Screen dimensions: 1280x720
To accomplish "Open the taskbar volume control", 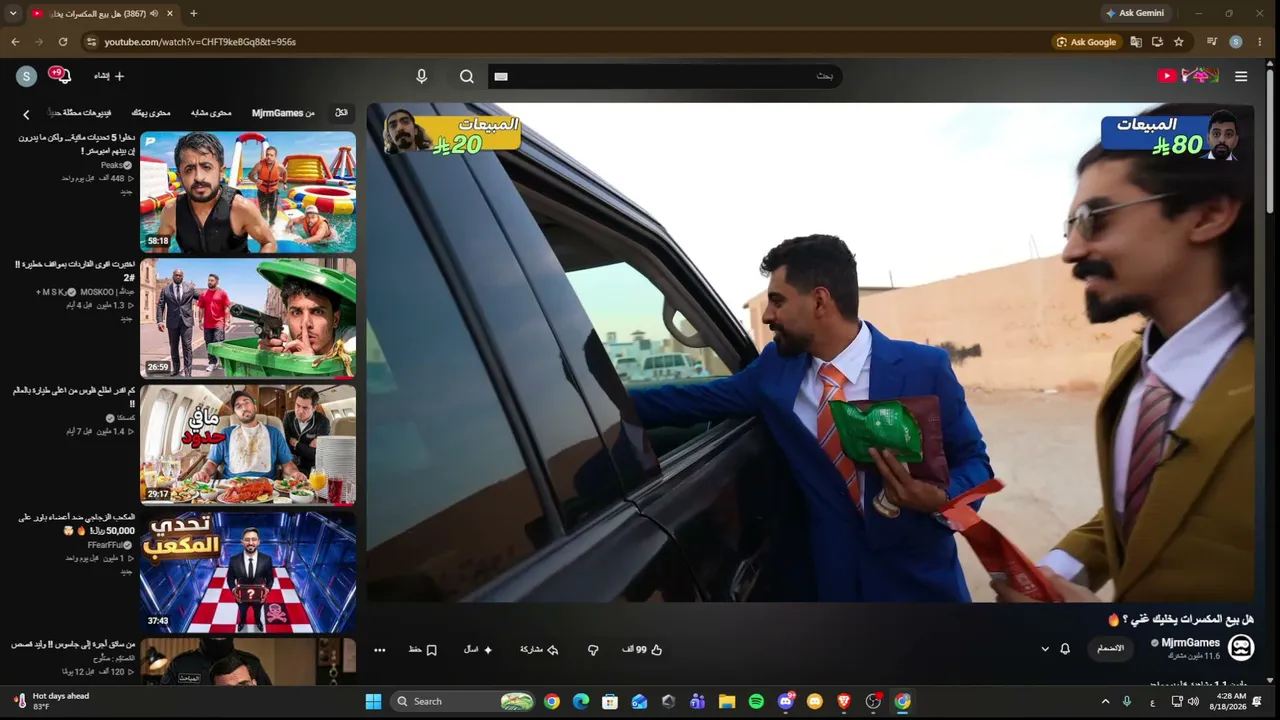I will pos(1193,701).
